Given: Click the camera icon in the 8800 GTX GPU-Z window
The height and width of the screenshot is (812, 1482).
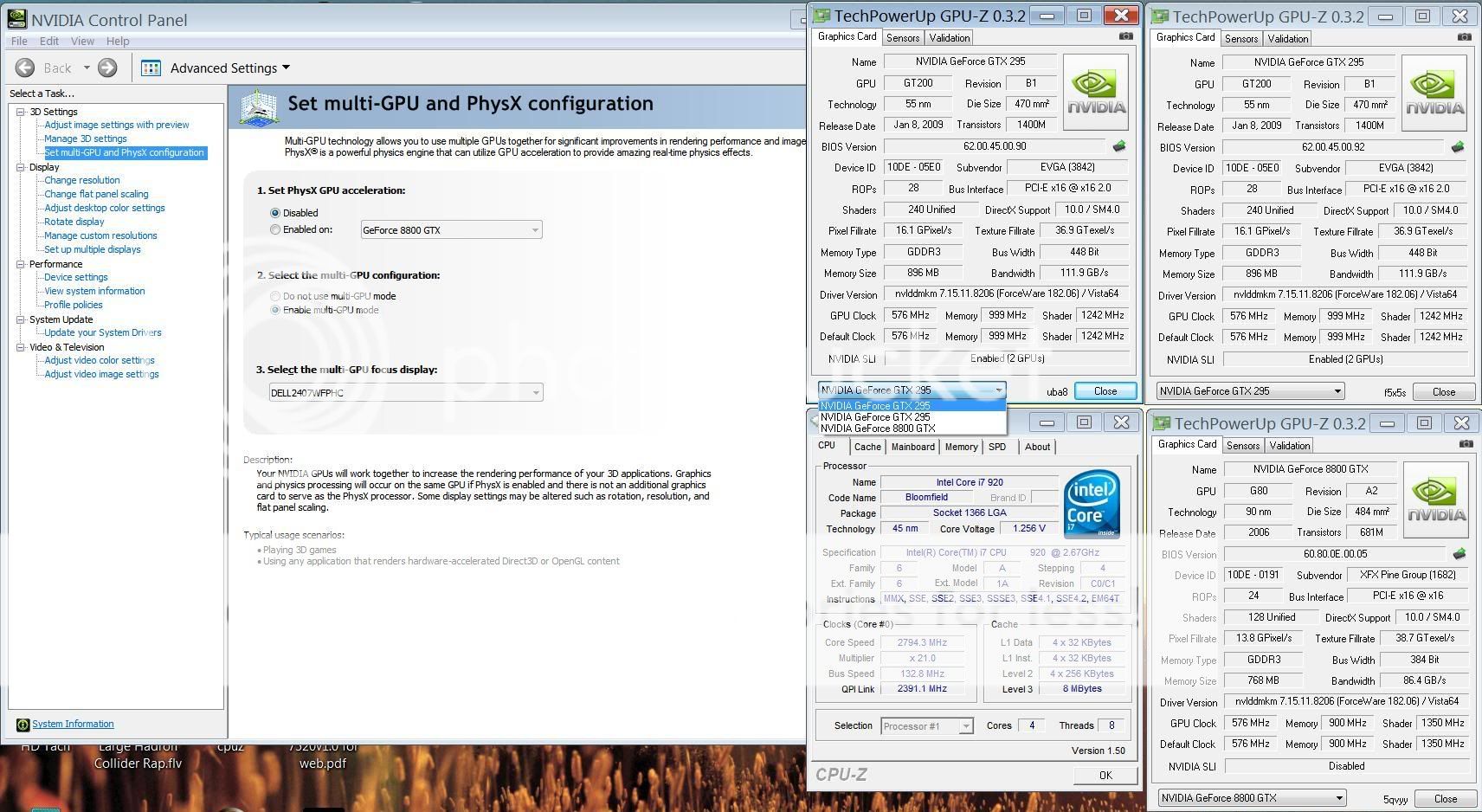Looking at the screenshot, I should point(1466,444).
